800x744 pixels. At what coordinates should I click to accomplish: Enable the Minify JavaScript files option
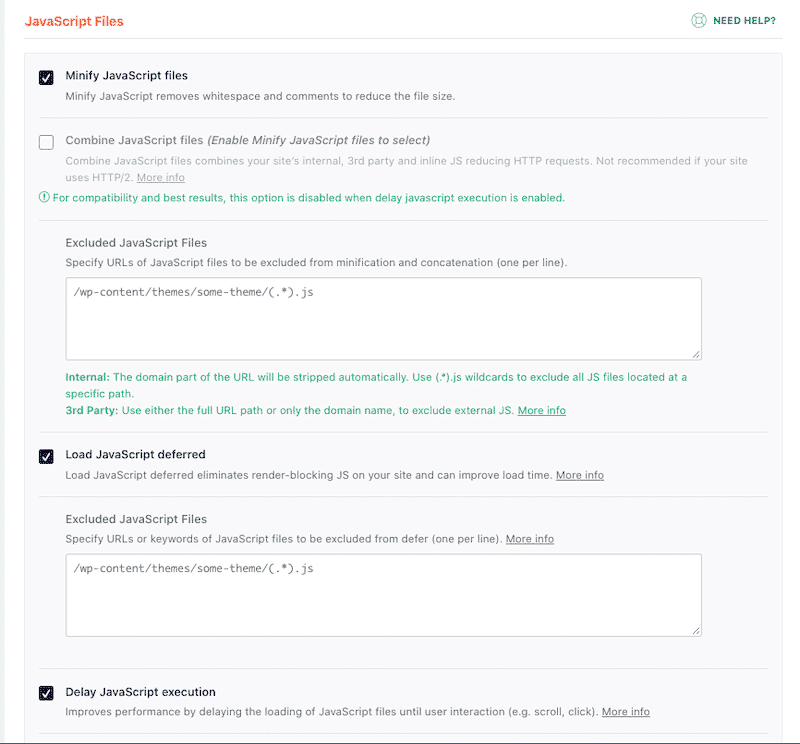(45, 75)
